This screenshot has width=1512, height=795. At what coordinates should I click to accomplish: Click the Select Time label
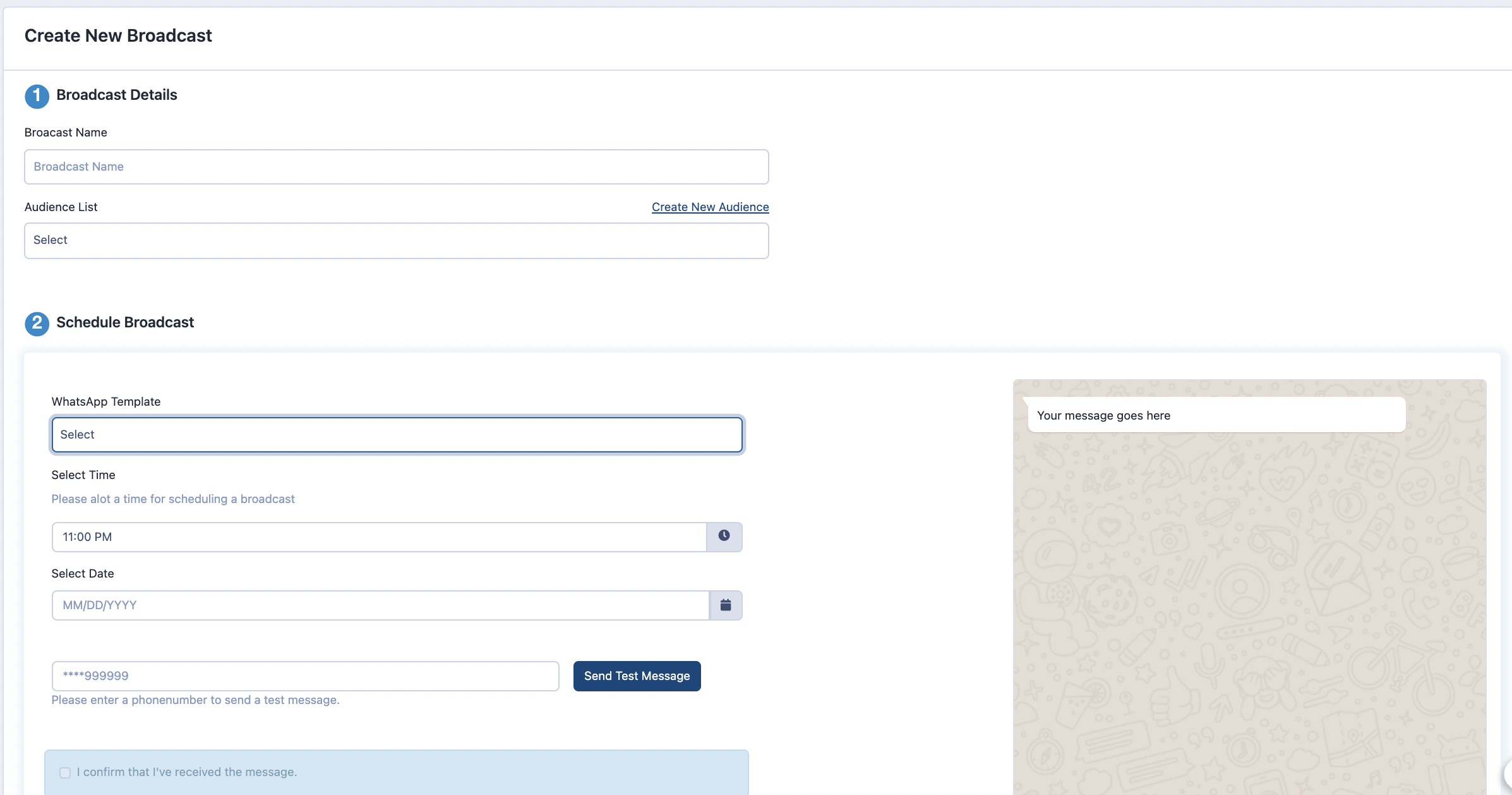[83, 475]
